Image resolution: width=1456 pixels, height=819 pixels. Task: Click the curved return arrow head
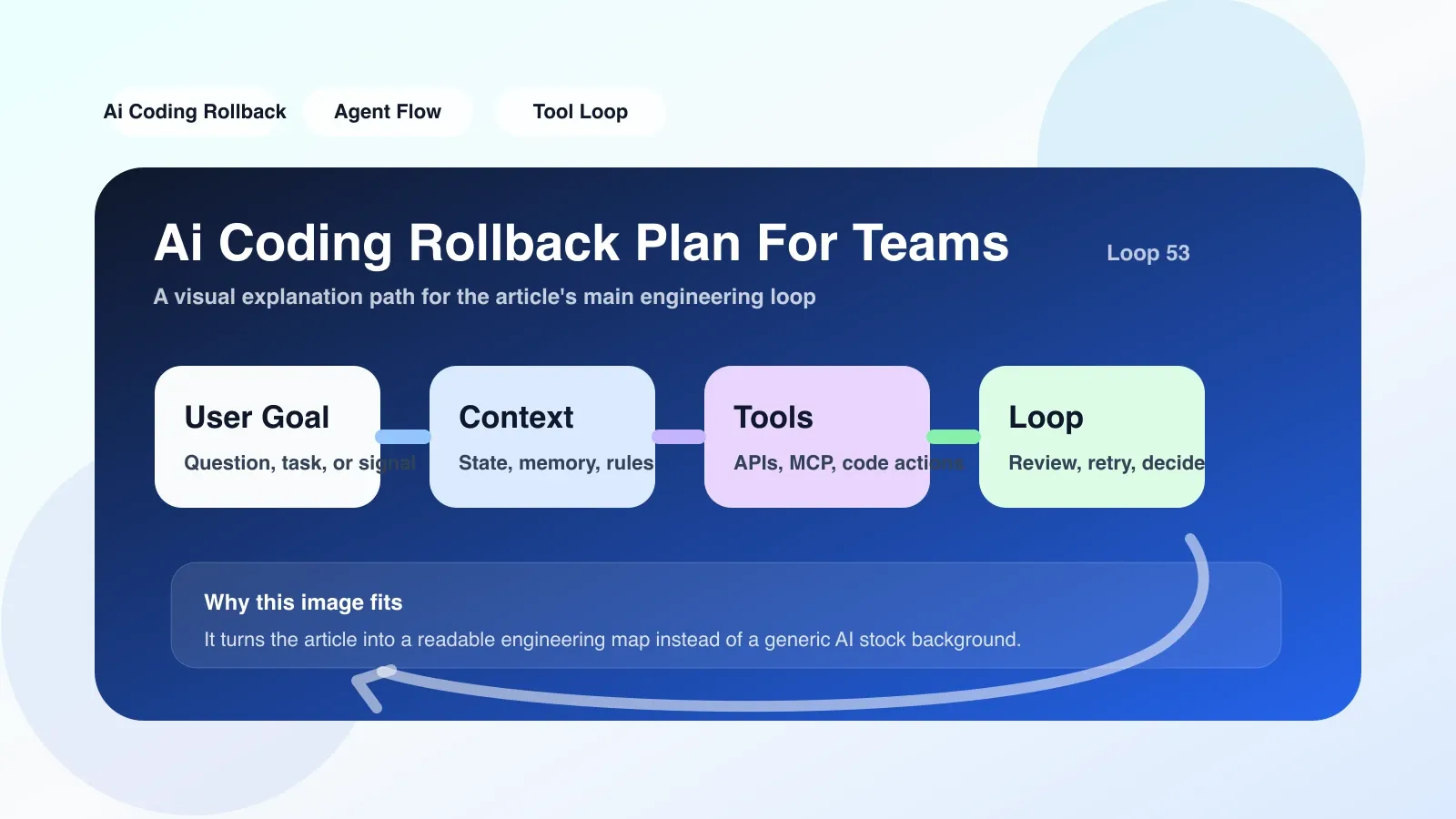pyautogui.click(x=369, y=688)
